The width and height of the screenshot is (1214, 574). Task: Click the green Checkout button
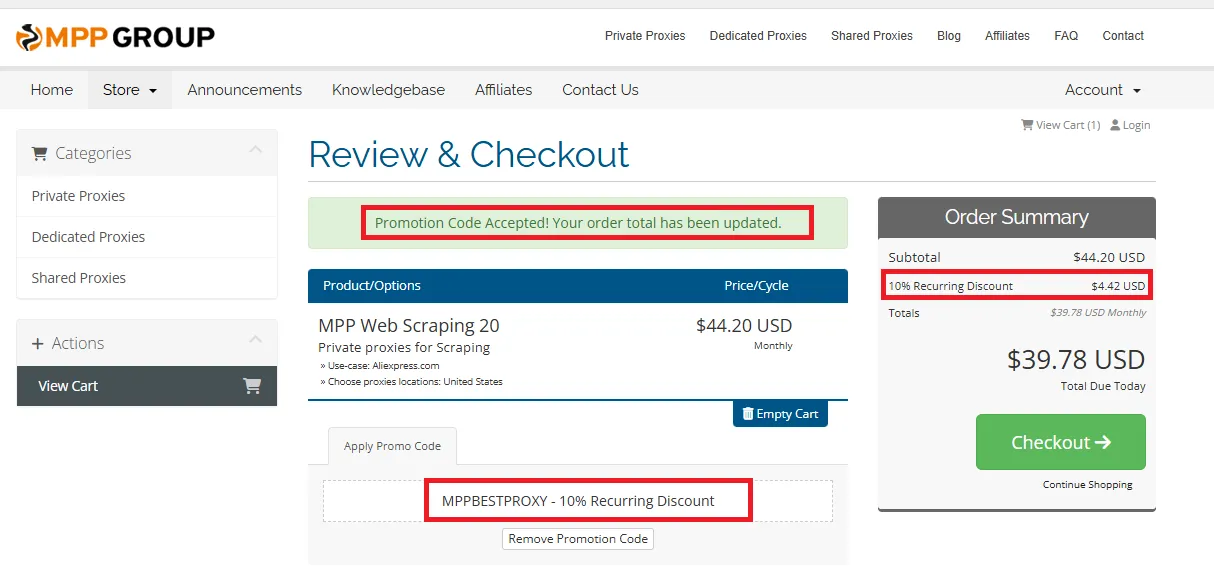coord(1061,442)
